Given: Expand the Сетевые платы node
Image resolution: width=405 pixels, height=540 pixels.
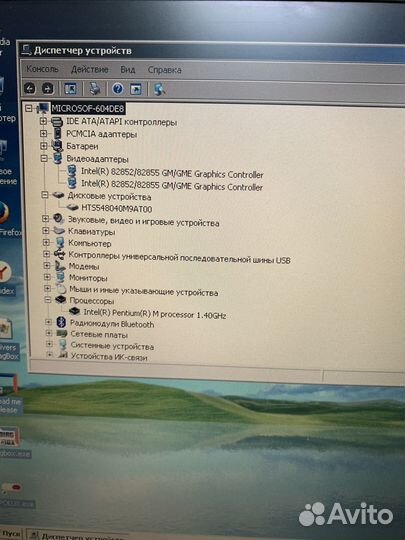Looking at the screenshot, I should 49,333.
